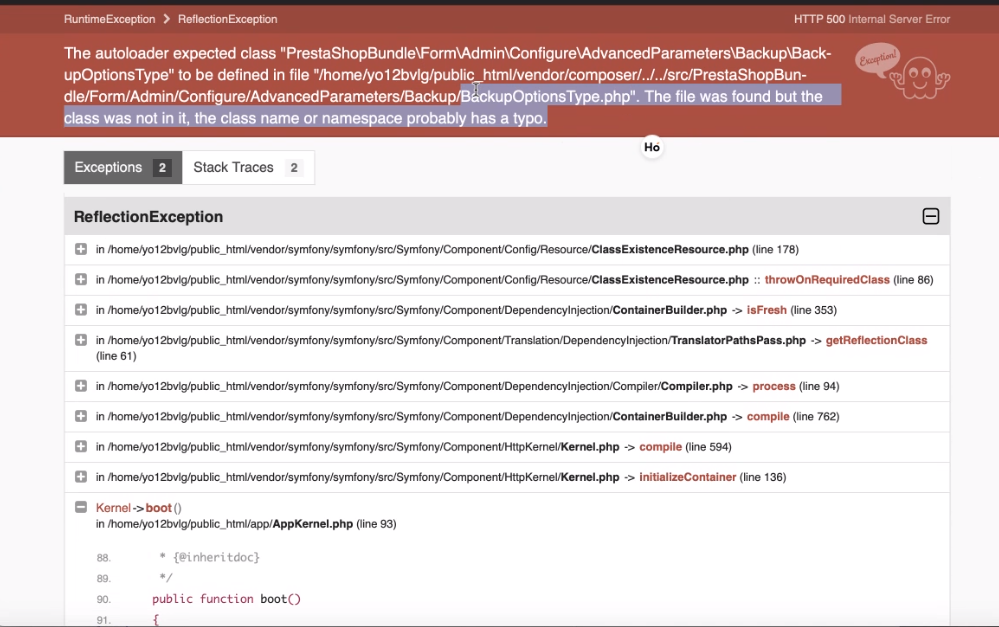Open the Exceptions tab

123,168
